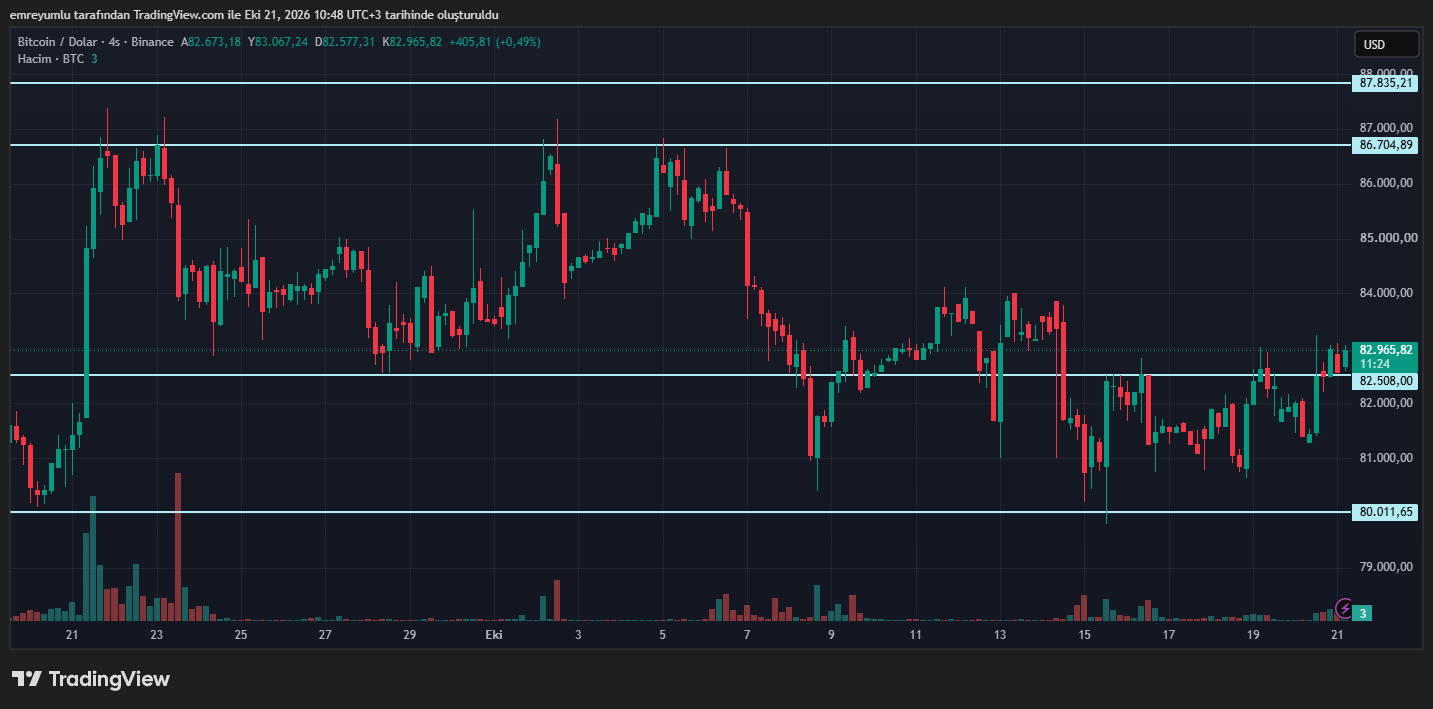The height and width of the screenshot is (709, 1433).
Task: Click the Eki month label on the time axis
Action: [493, 635]
